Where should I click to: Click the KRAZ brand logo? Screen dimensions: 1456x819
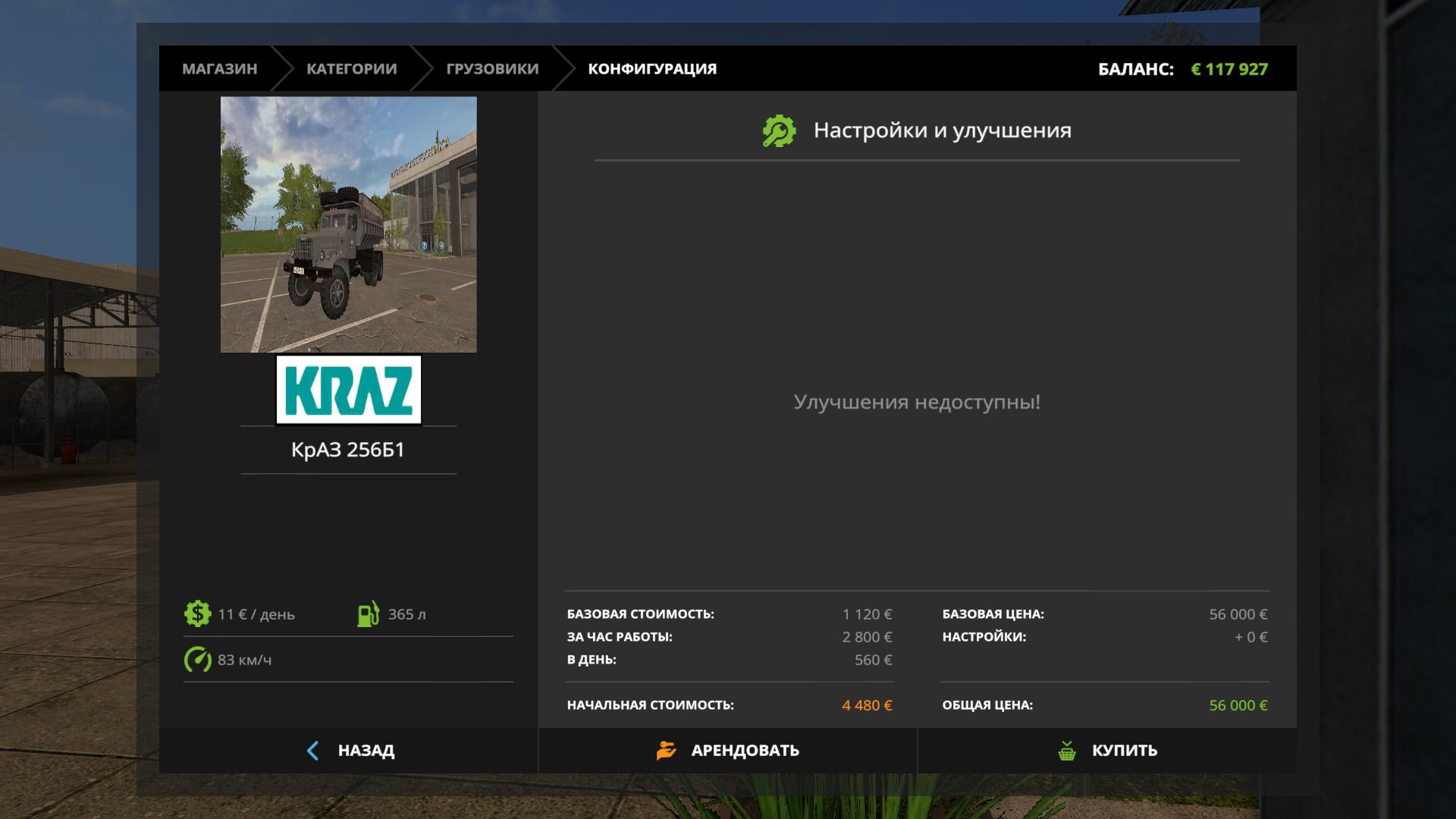coord(348,389)
